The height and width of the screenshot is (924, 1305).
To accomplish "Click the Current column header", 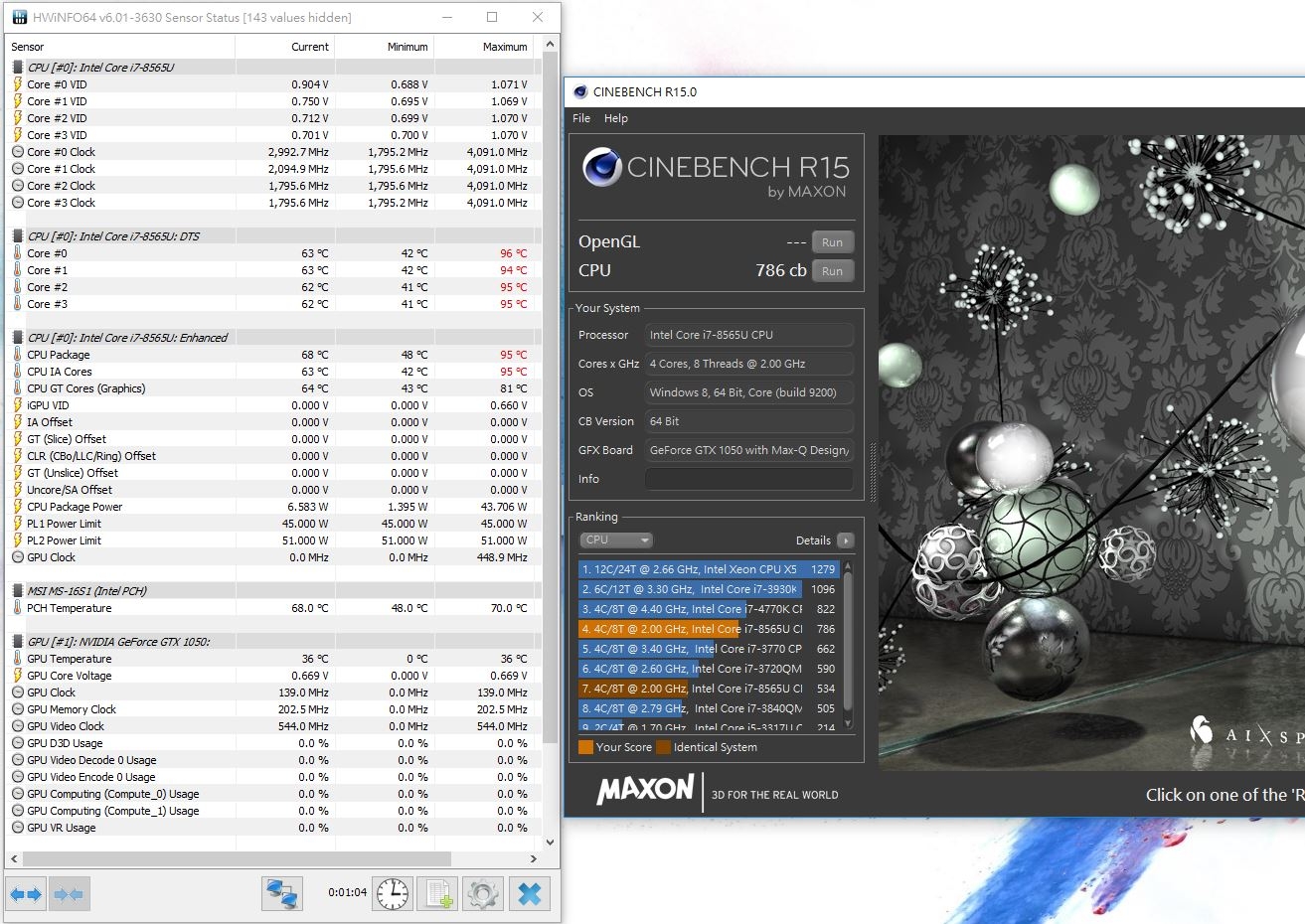I will pyautogui.click(x=285, y=47).
